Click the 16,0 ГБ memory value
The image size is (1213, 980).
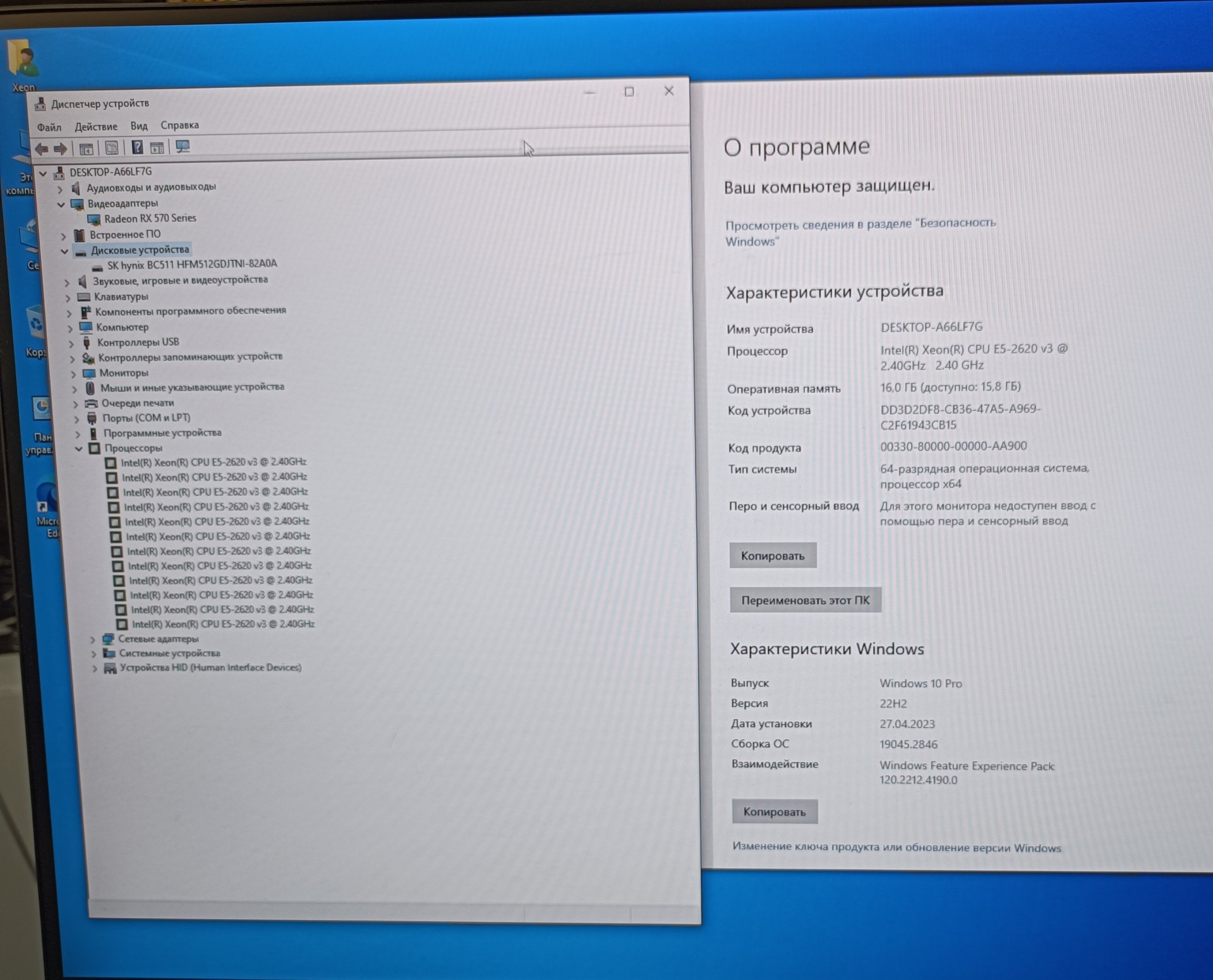pos(951,387)
